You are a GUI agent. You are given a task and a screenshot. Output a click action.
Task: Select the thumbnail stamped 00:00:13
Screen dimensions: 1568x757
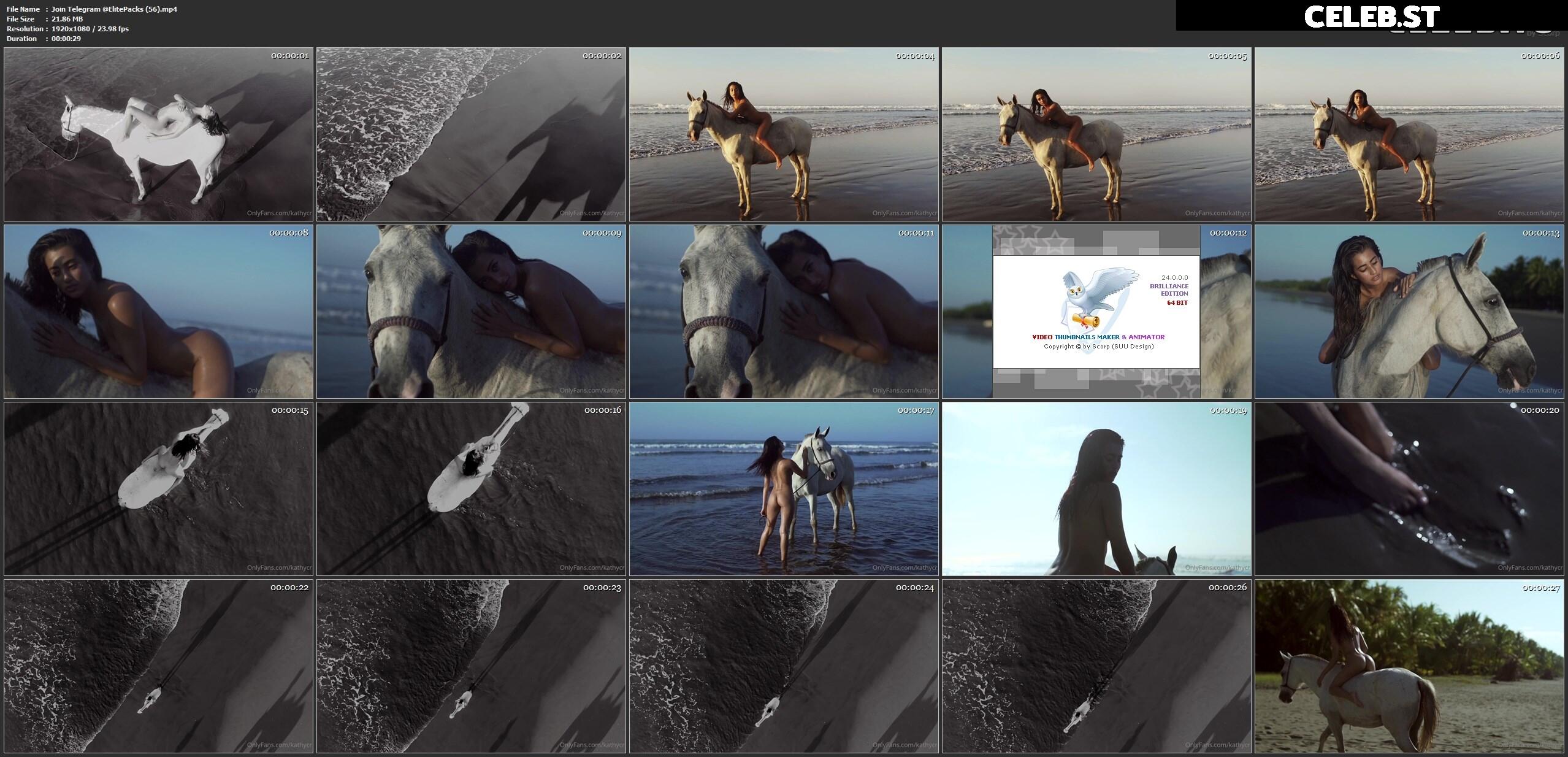pos(1410,312)
